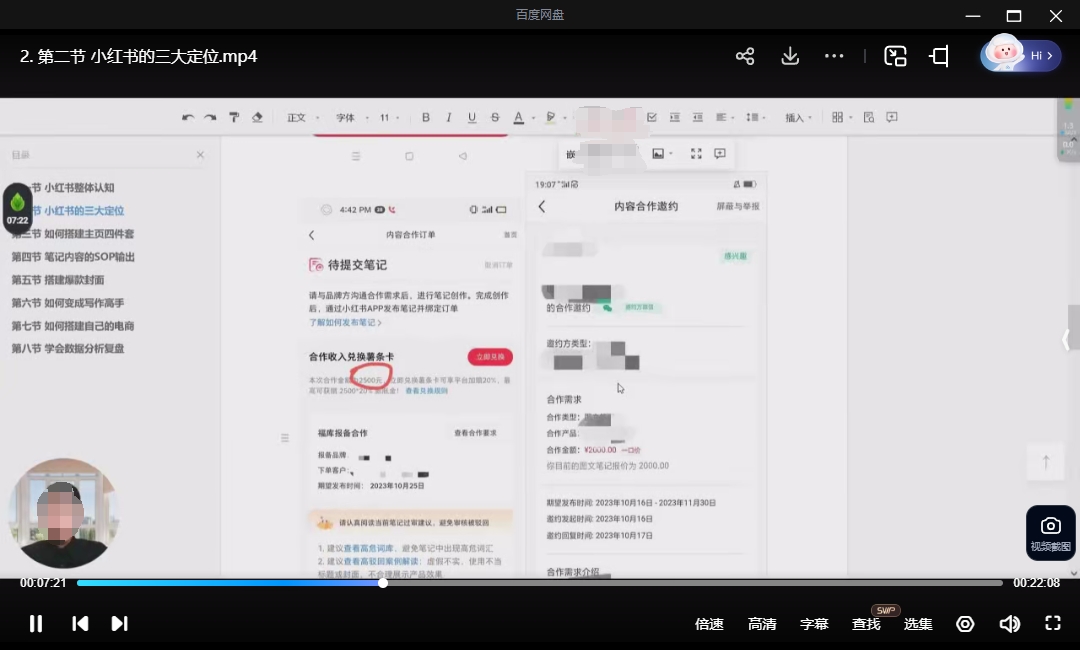The image size is (1080, 650).
Task: Close the 目录 outline panel
Action: 200,155
